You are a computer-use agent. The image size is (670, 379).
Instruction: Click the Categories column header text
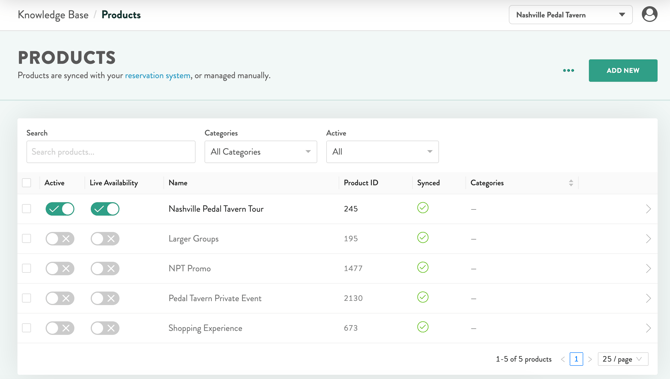(x=487, y=183)
